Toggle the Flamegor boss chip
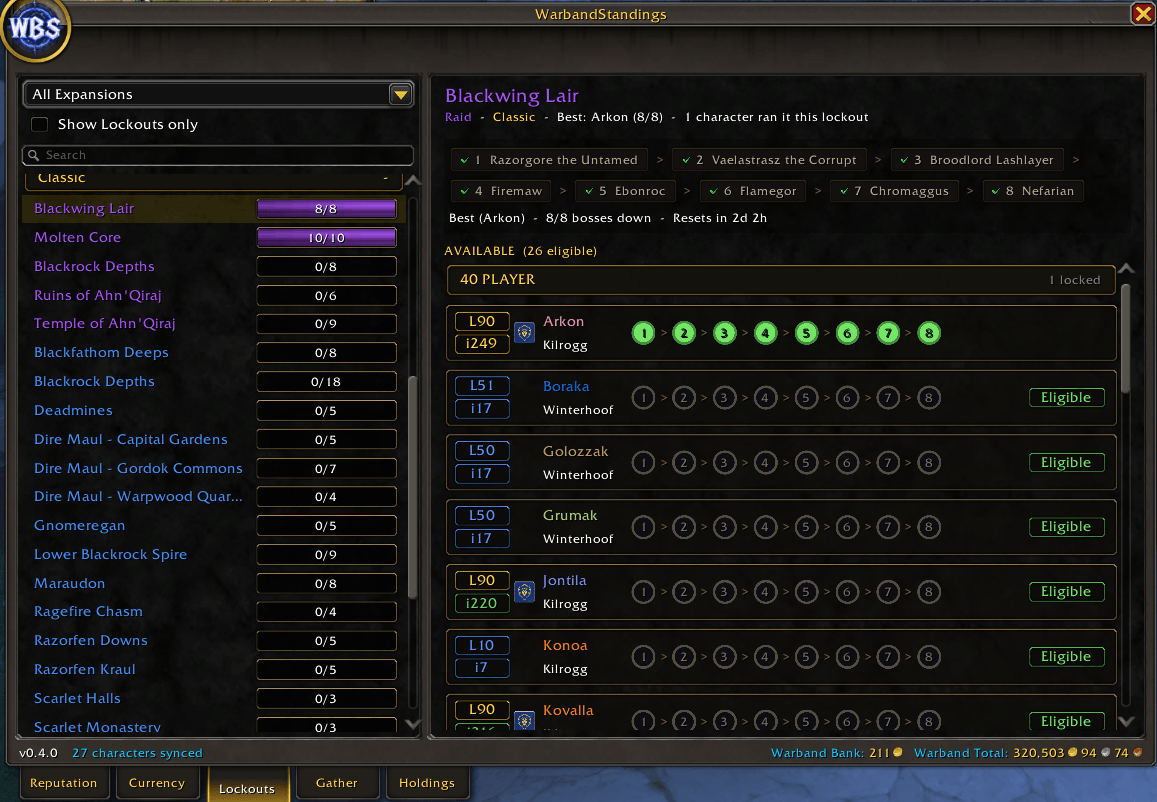The image size is (1157, 802). (x=753, y=191)
